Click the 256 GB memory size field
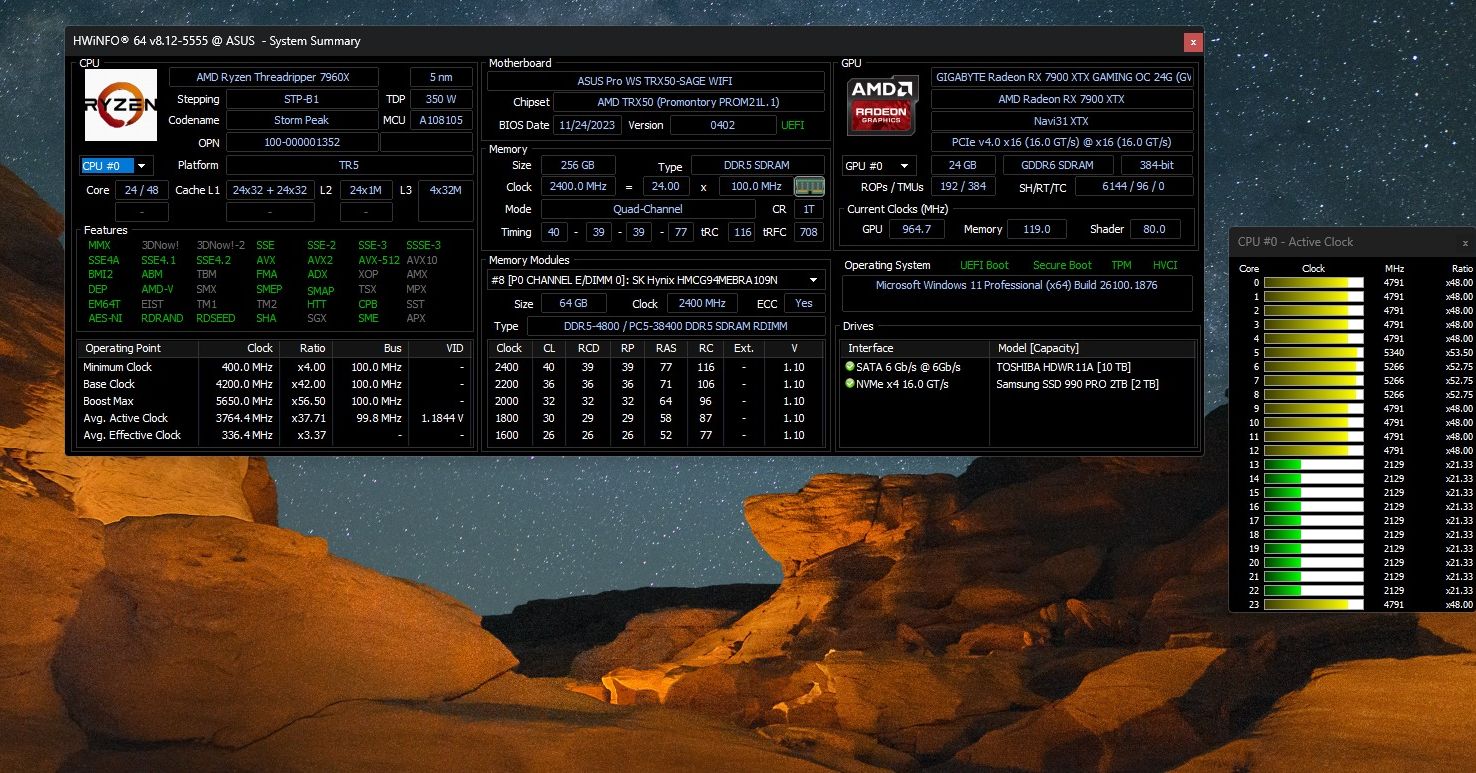Screen dimensions: 1476x773 click(x=578, y=166)
